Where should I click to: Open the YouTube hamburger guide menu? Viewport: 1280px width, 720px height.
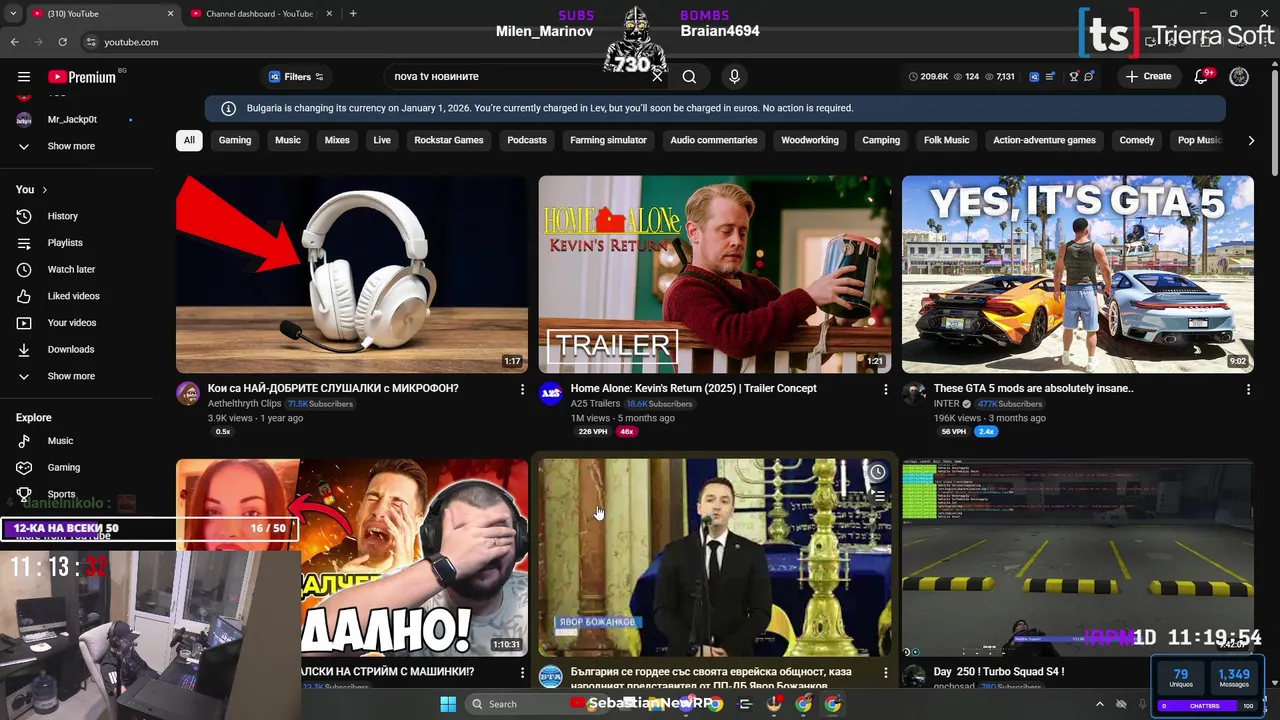pos(24,77)
